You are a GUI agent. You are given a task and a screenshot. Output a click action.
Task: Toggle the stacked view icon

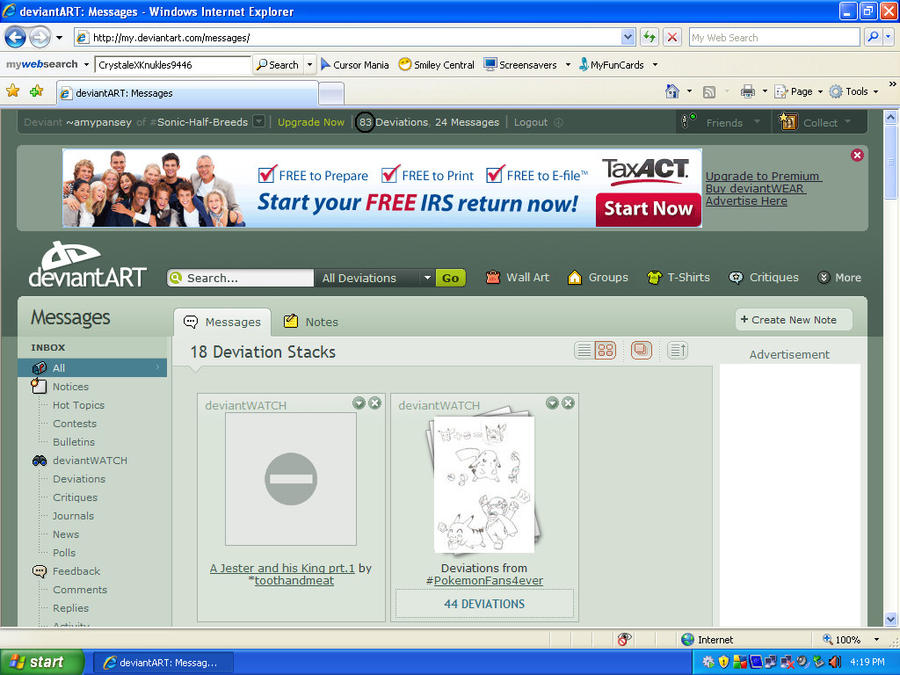tap(641, 350)
